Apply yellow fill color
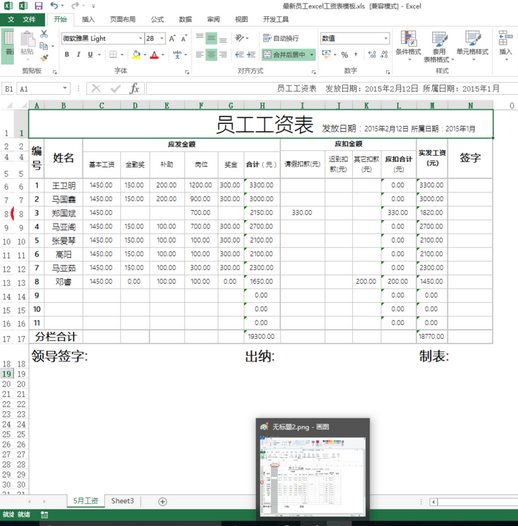The image size is (518, 526). point(136,54)
